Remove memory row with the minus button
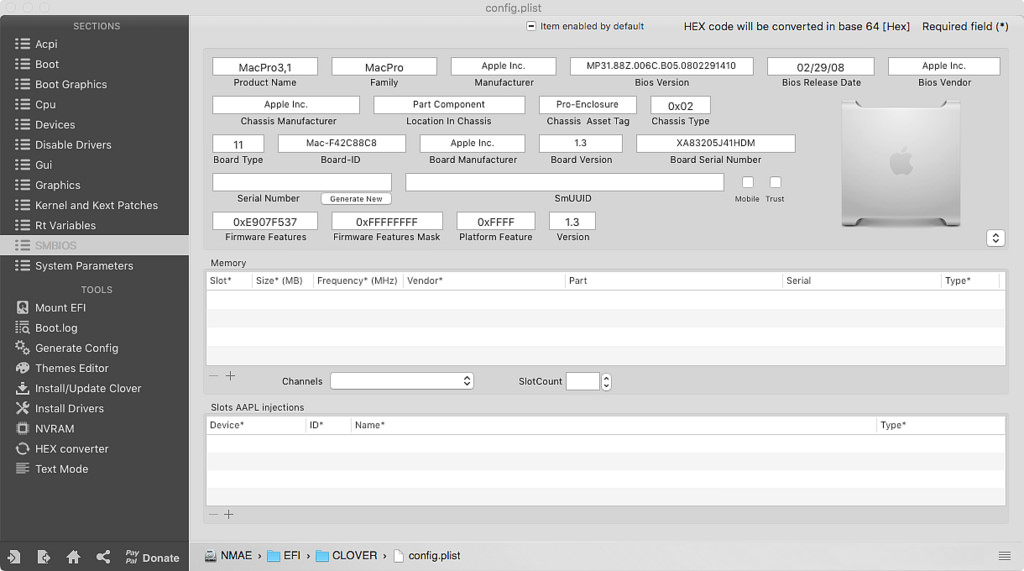The height and width of the screenshot is (571, 1024). click(214, 376)
